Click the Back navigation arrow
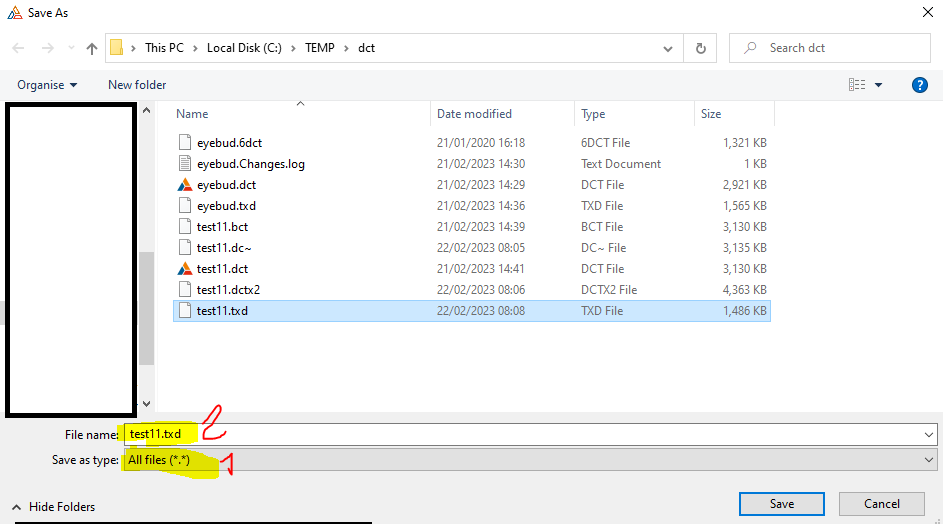The height and width of the screenshot is (524, 943). pos(18,48)
